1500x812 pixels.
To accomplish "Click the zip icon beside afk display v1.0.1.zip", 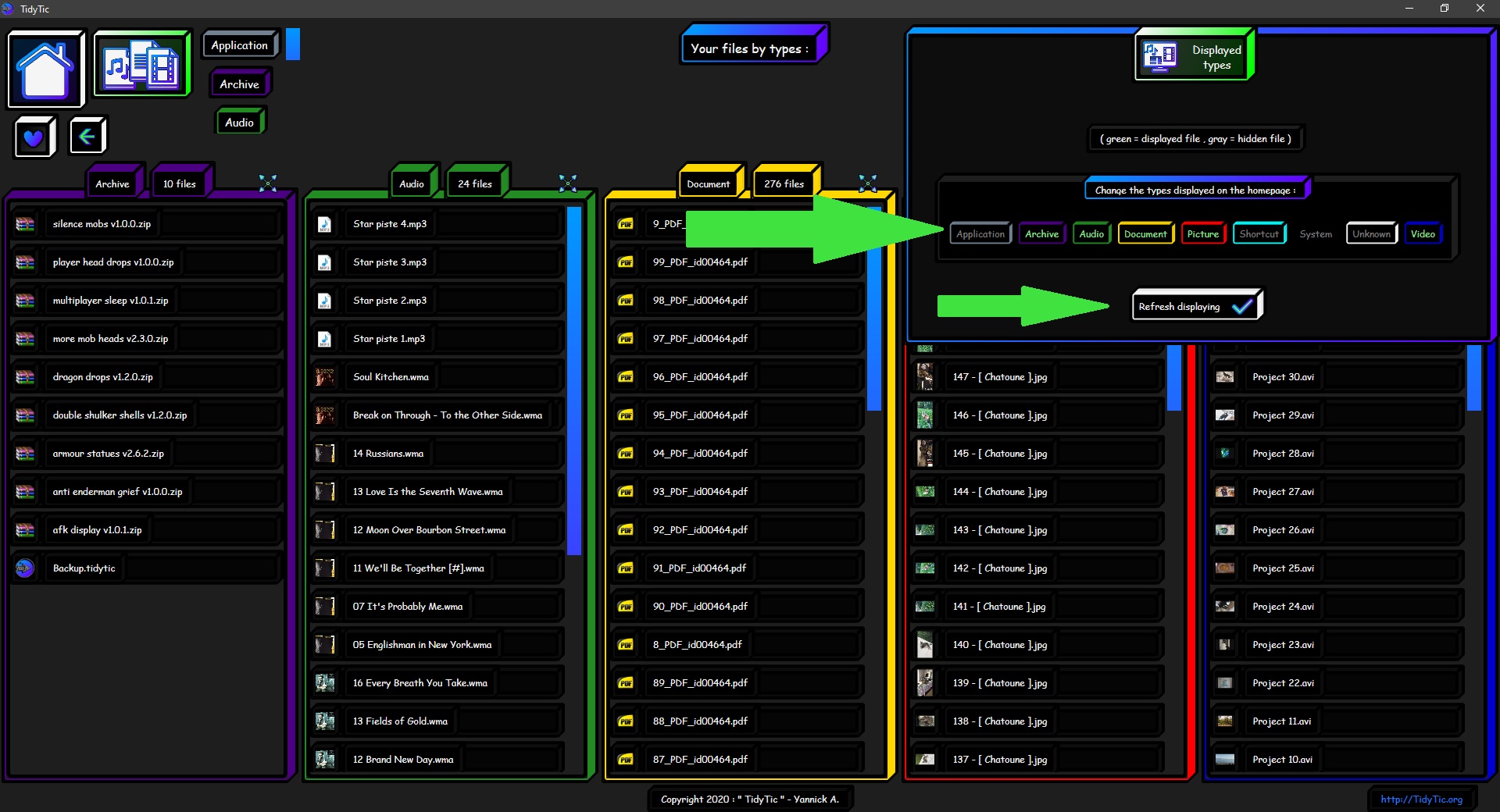I will coord(25,530).
